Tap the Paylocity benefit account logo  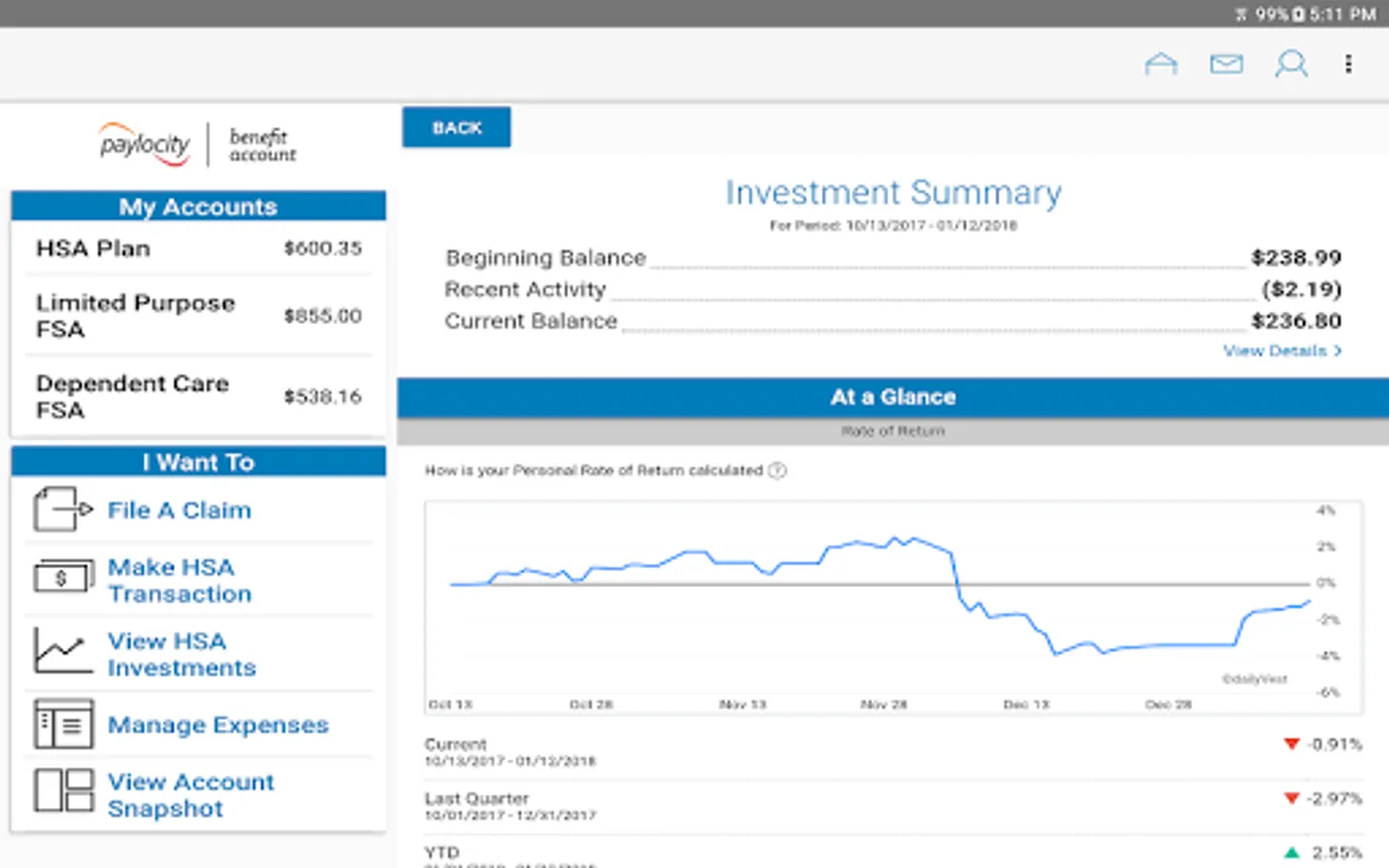coord(198,145)
